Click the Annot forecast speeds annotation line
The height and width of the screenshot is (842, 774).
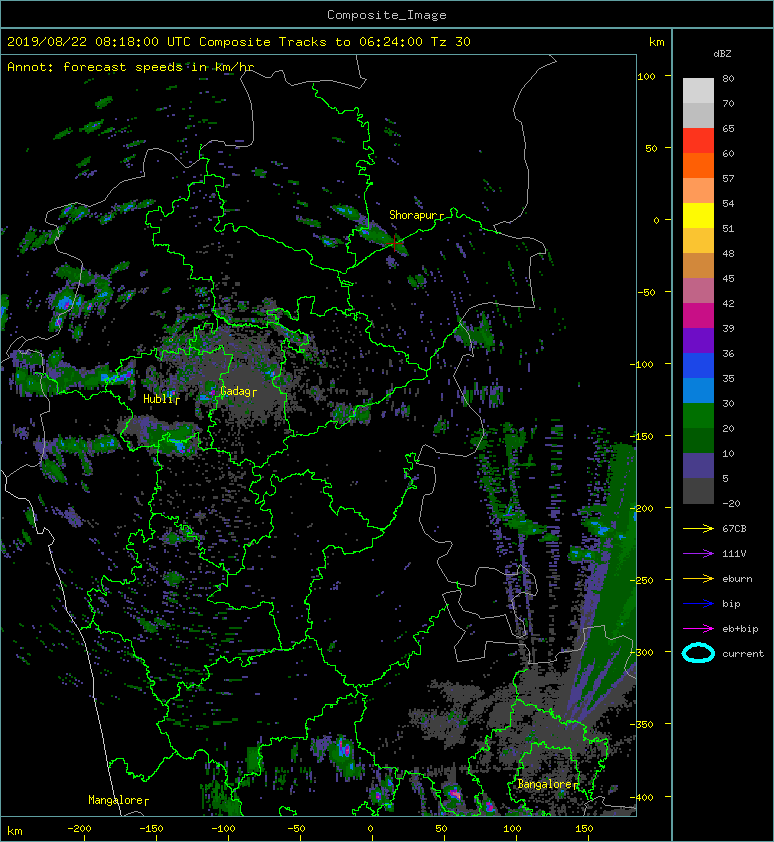131,67
